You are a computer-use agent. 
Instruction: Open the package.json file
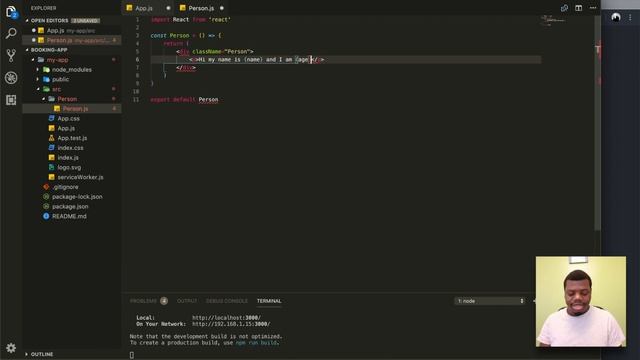[x=70, y=207]
